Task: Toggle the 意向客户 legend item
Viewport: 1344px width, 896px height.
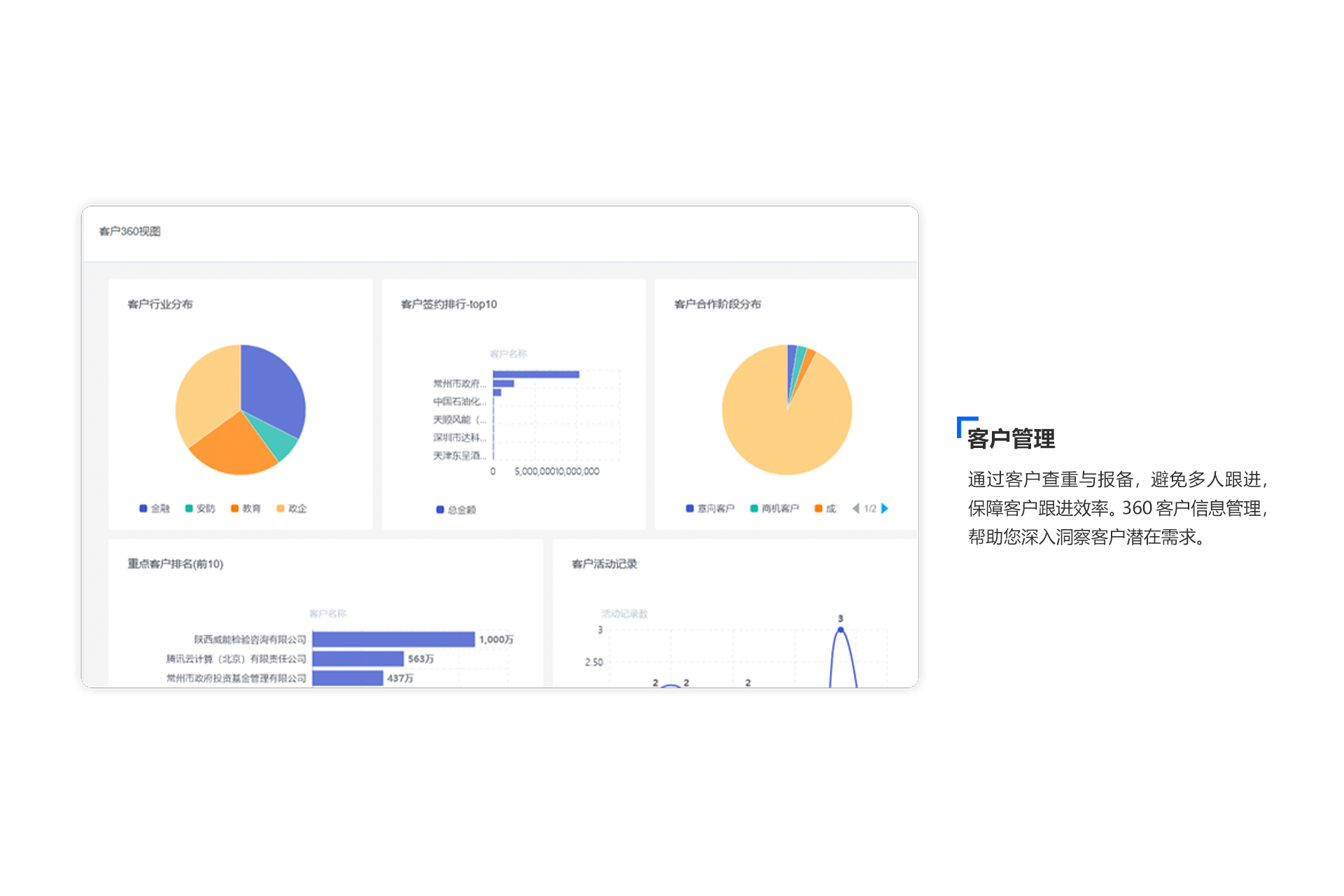Action: [x=710, y=509]
